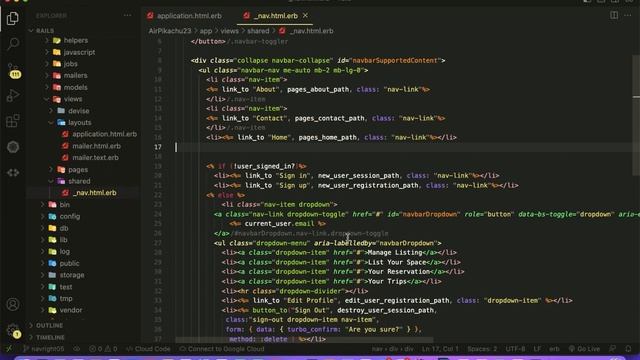
Task: Click views in the breadcrumb
Action: pyautogui.click(x=229, y=31)
